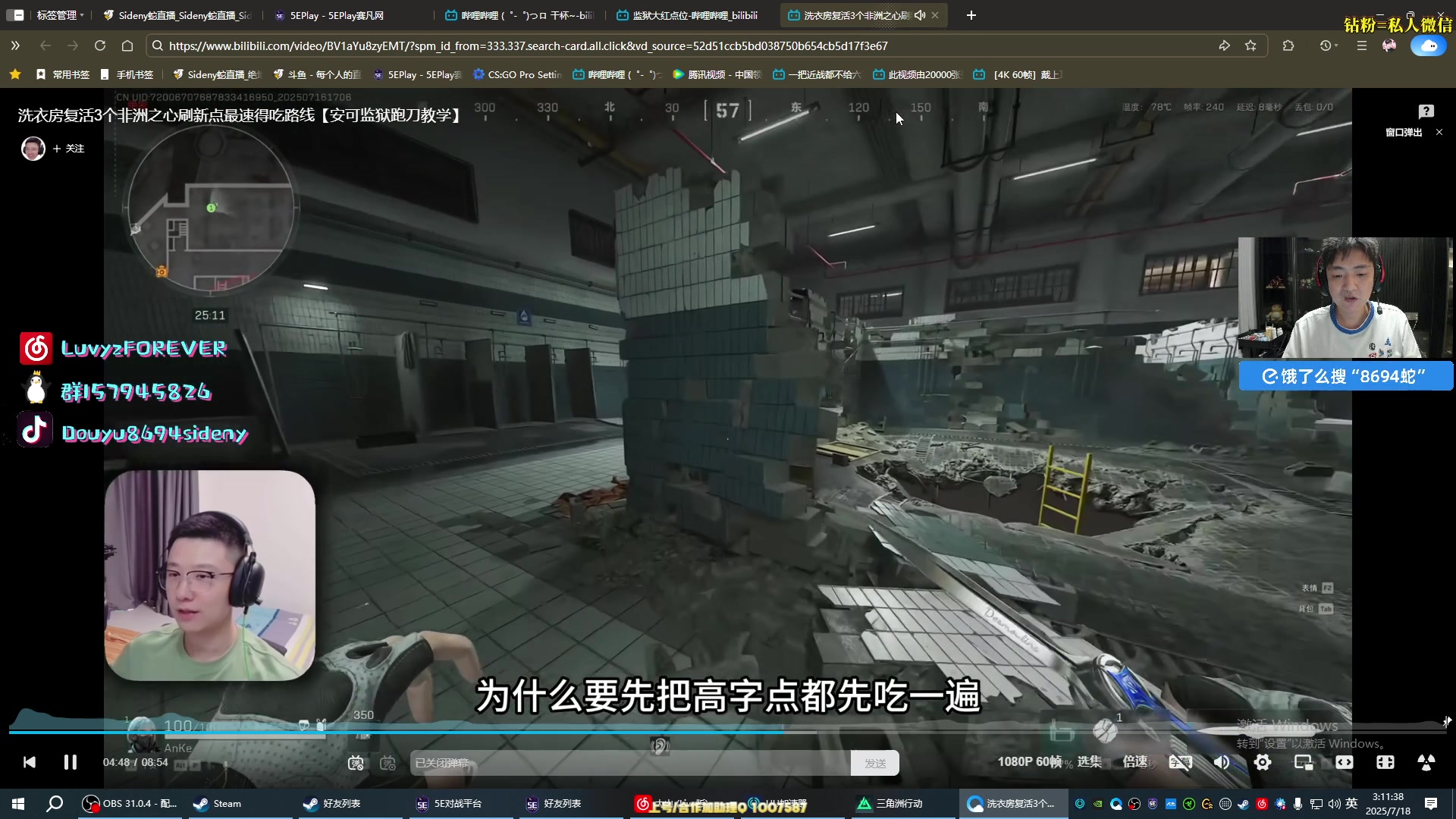
Task: Open the 斗鱼 bookmark
Action: point(317,74)
